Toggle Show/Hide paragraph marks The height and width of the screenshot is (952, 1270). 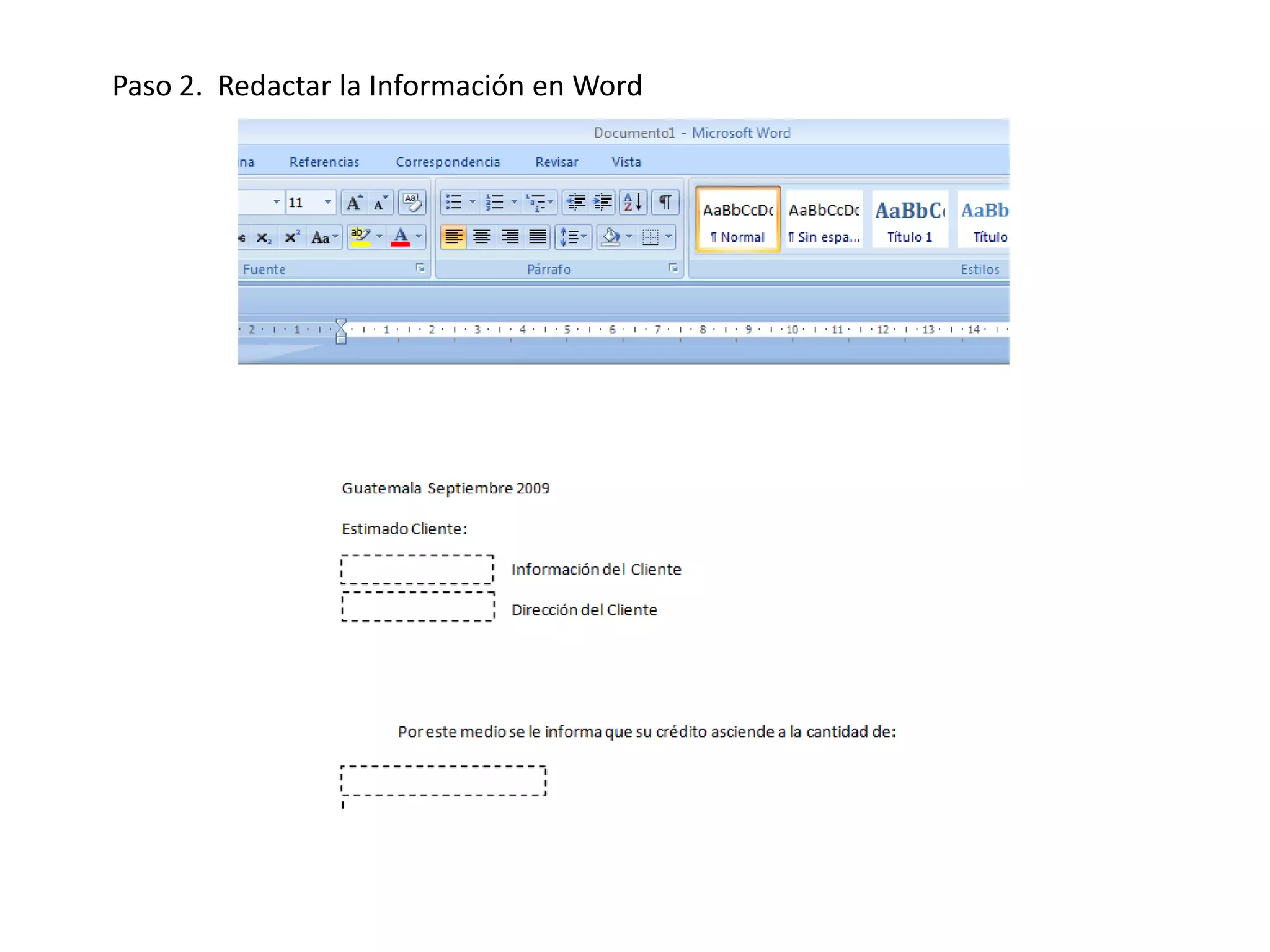665,203
